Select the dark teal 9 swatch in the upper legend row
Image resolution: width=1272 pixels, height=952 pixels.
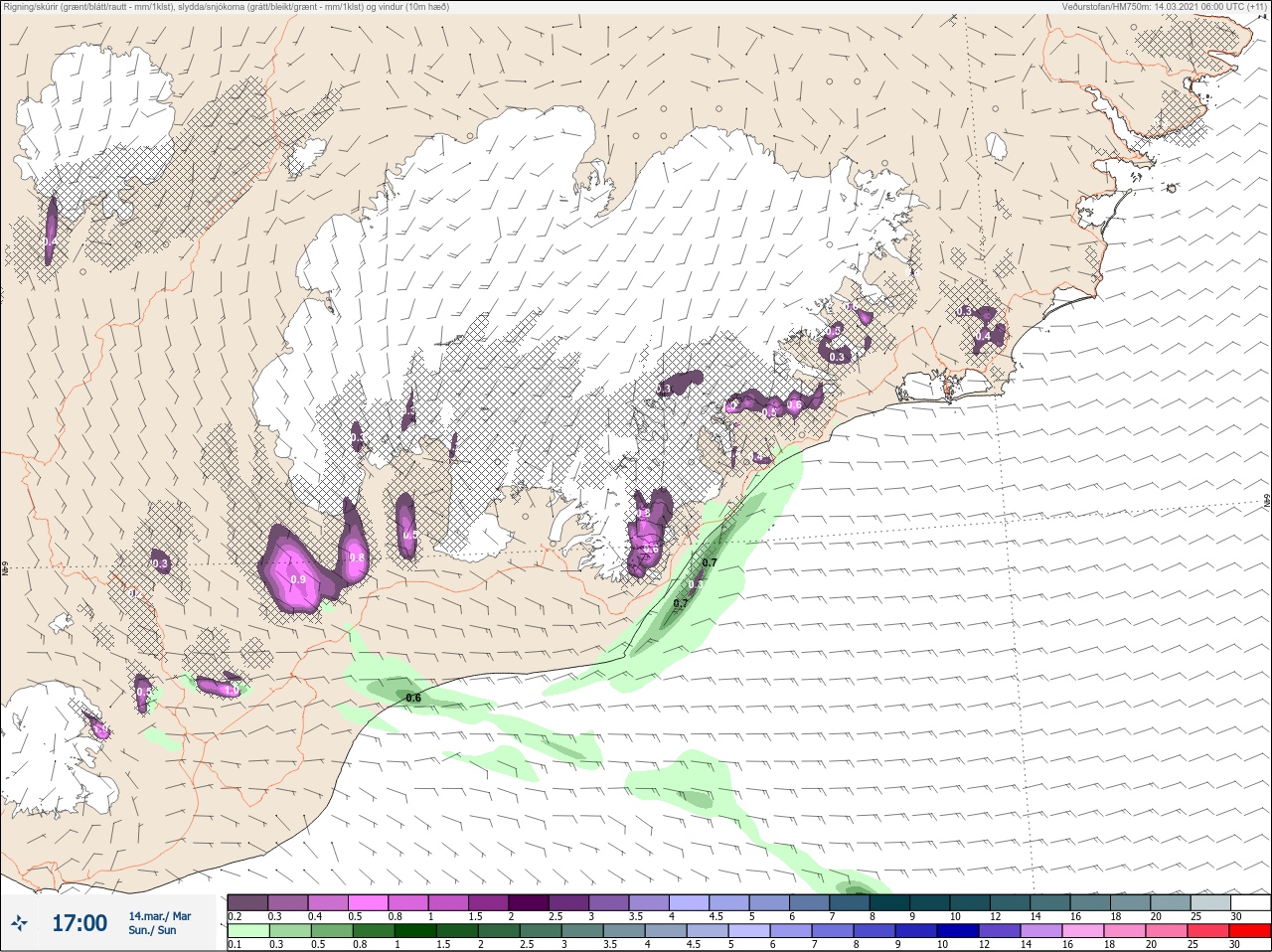coord(931,902)
